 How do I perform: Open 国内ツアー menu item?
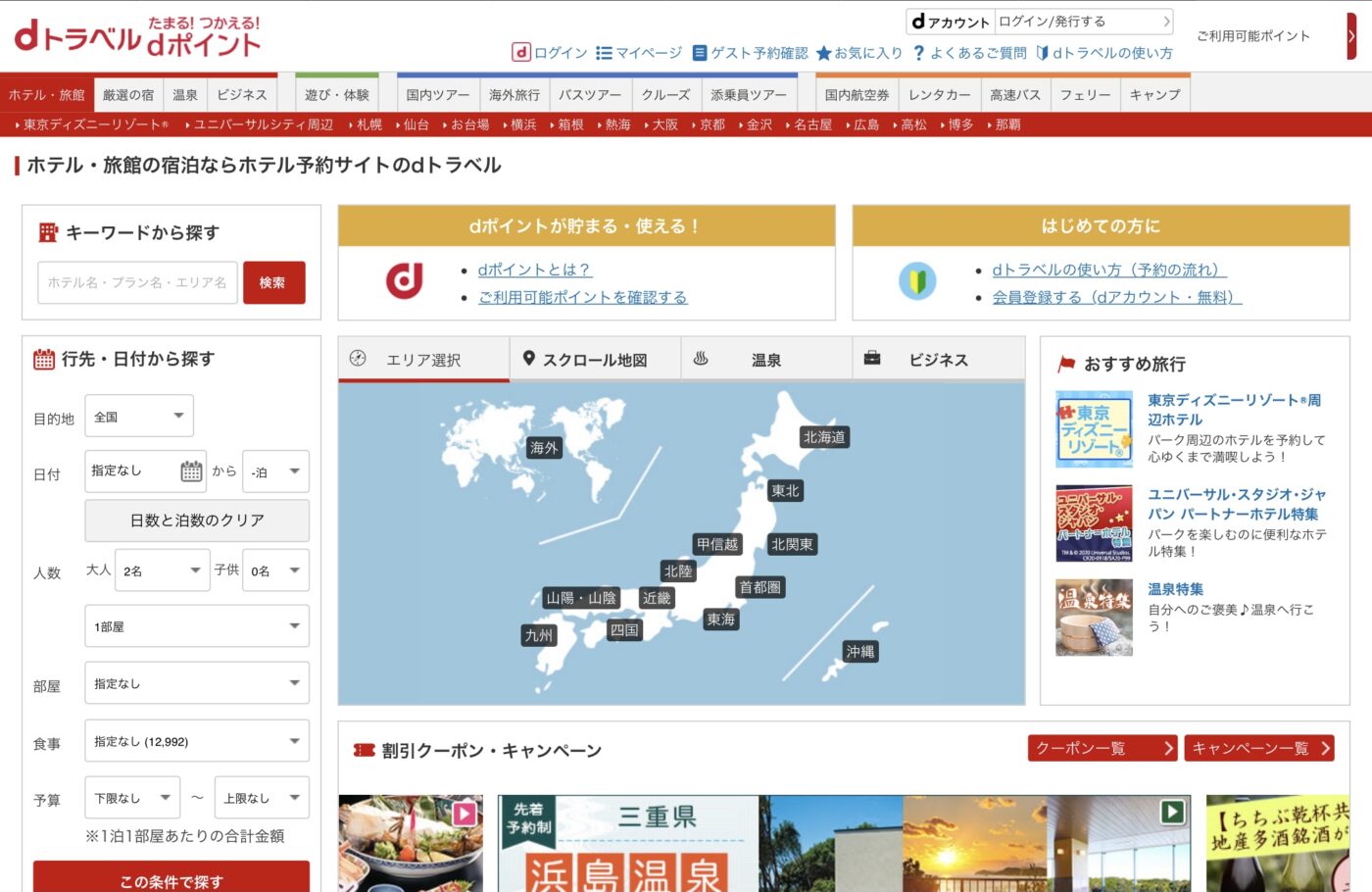click(x=438, y=95)
